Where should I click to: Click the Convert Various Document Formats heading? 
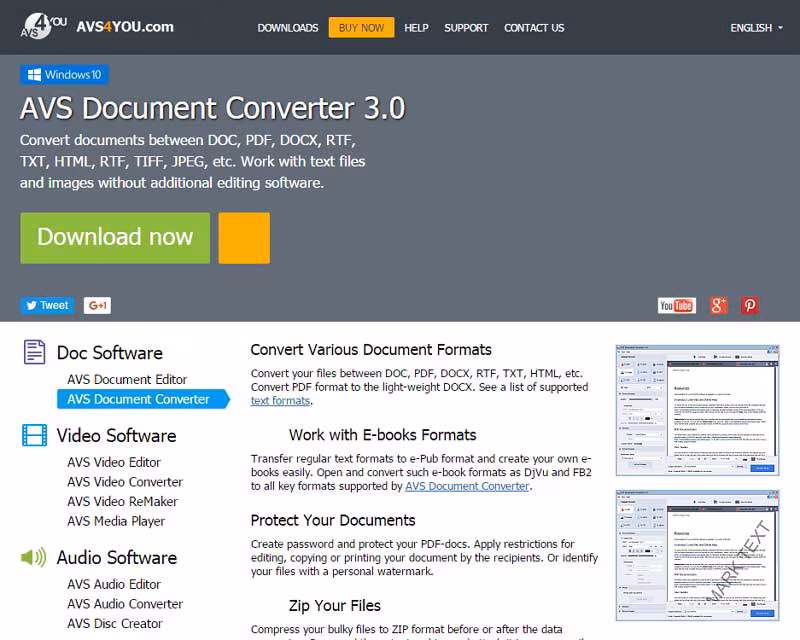tap(371, 350)
